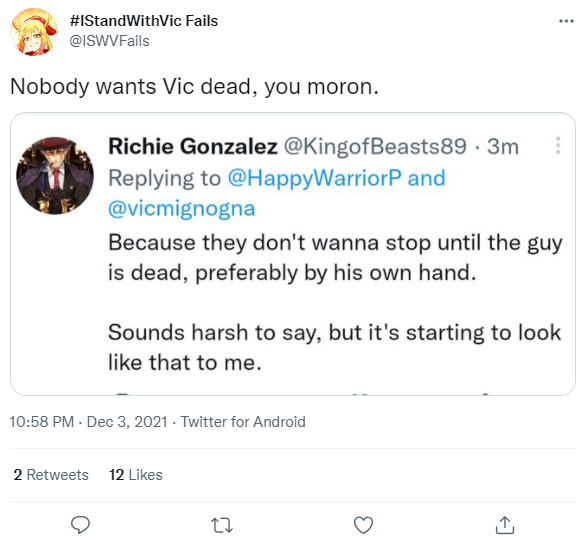Open the #IStandWithVic Fails display name
The image size is (587, 547).
(144, 21)
